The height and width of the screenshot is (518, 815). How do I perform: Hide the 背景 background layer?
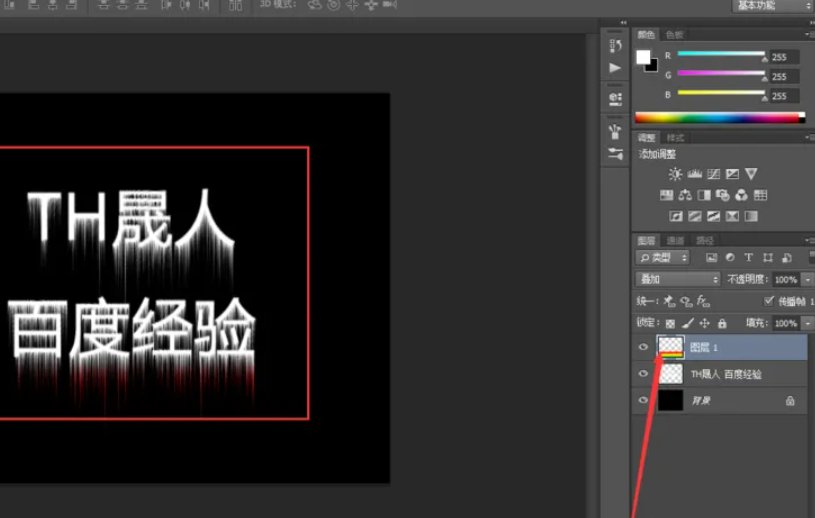(643, 400)
